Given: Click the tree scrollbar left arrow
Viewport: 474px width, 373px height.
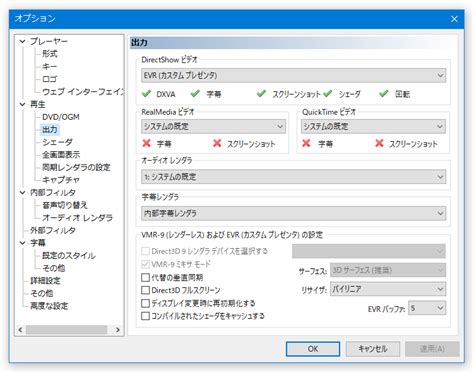Looking at the screenshot, I should coord(20,330).
